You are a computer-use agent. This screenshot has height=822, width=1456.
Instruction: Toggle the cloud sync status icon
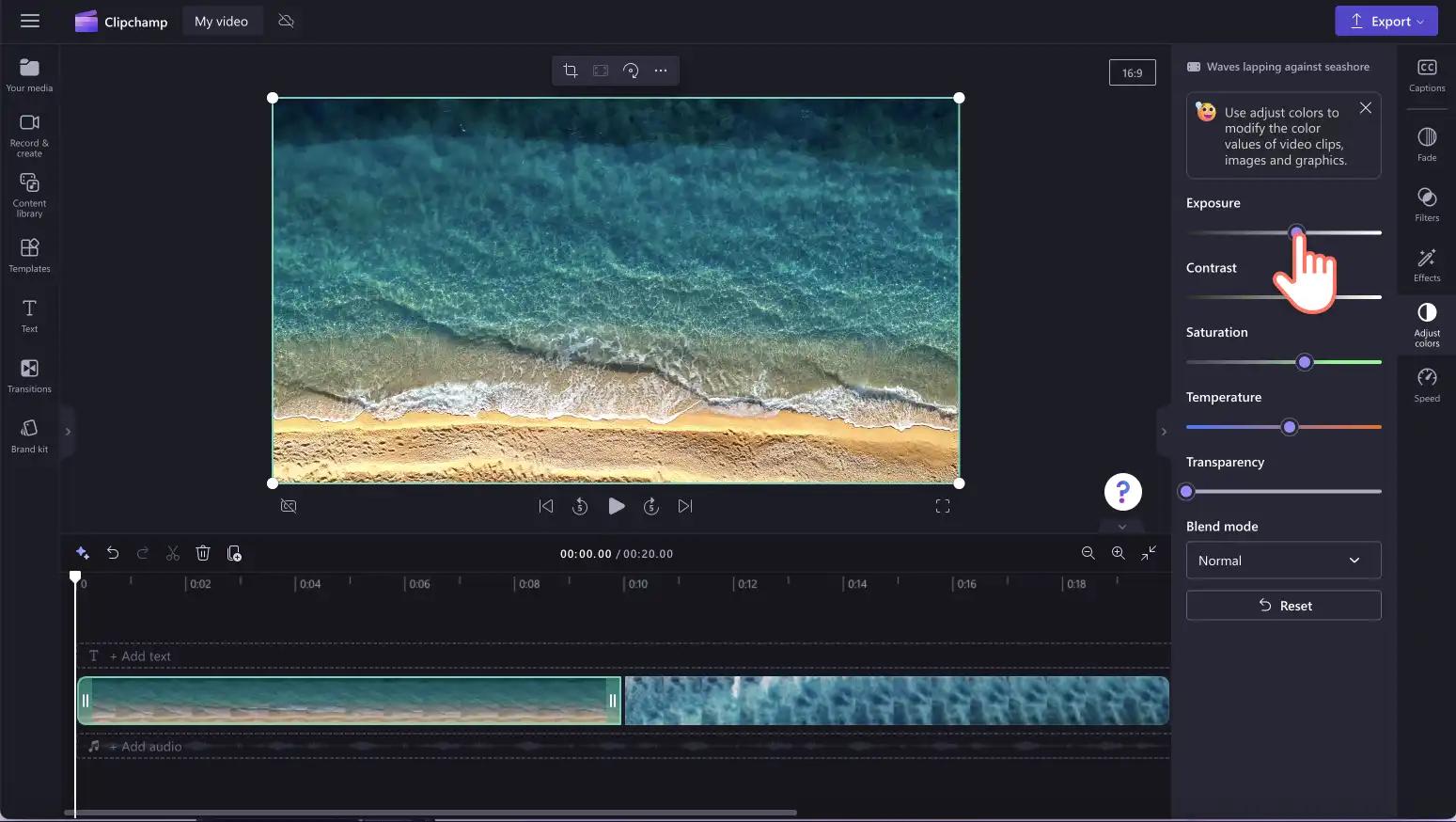287,21
